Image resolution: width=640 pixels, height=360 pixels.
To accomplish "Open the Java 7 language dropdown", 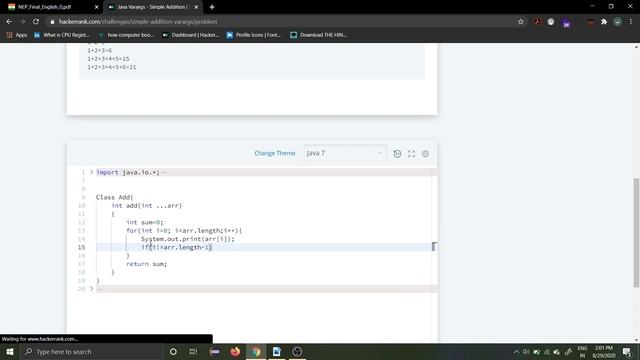I will tap(344, 153).
